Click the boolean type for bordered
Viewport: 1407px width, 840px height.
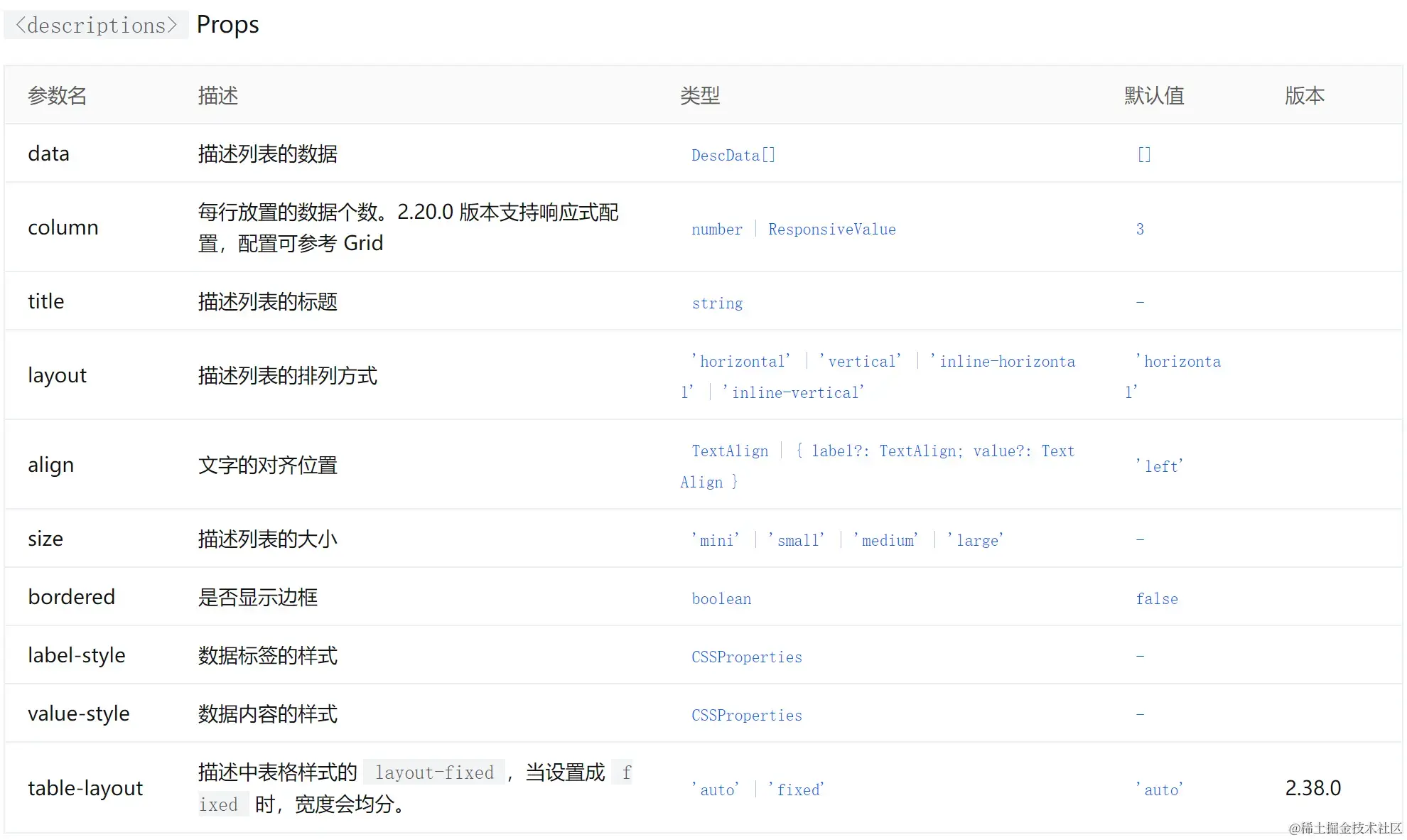721,598
